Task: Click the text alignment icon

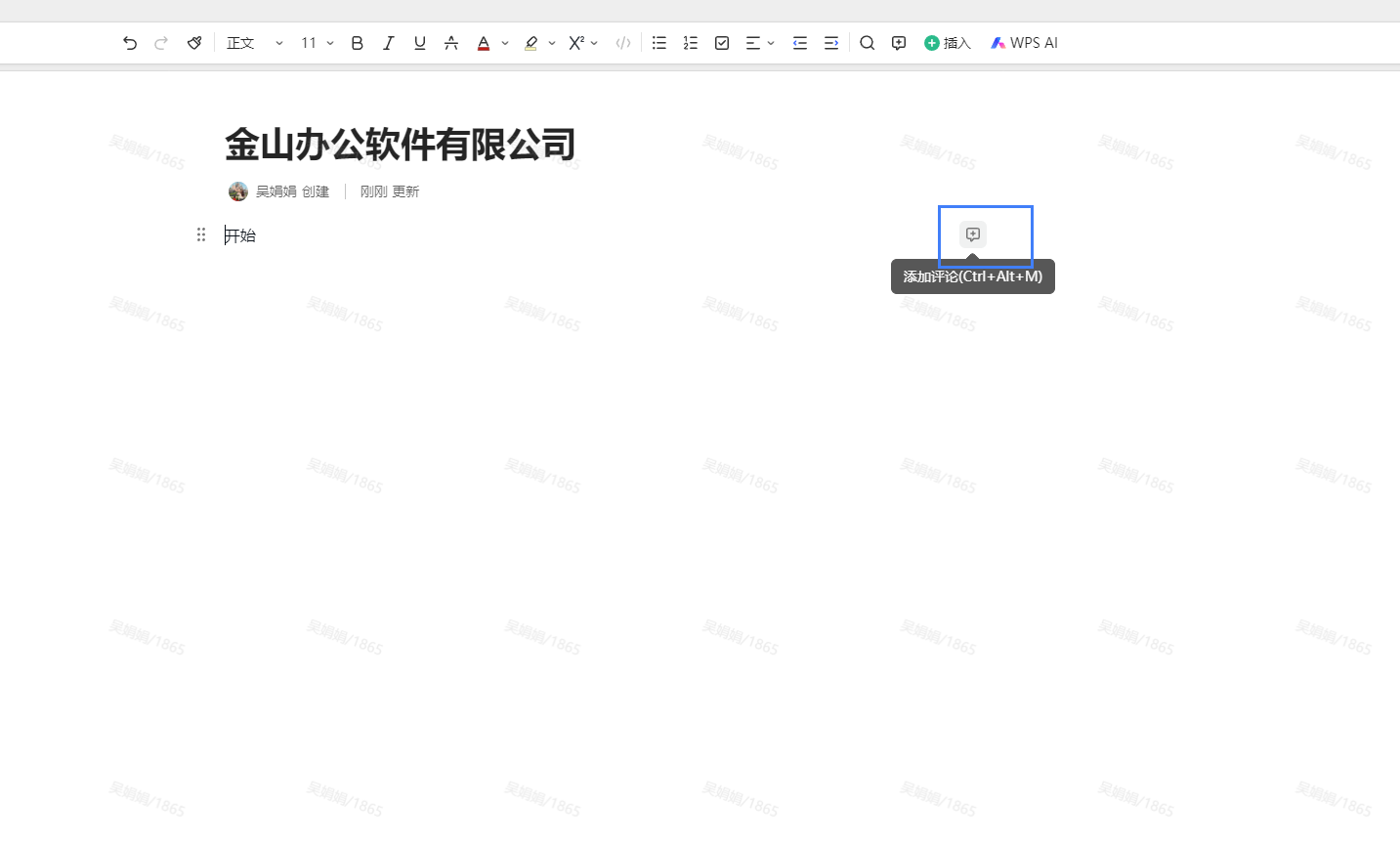Action: (752, 43)
